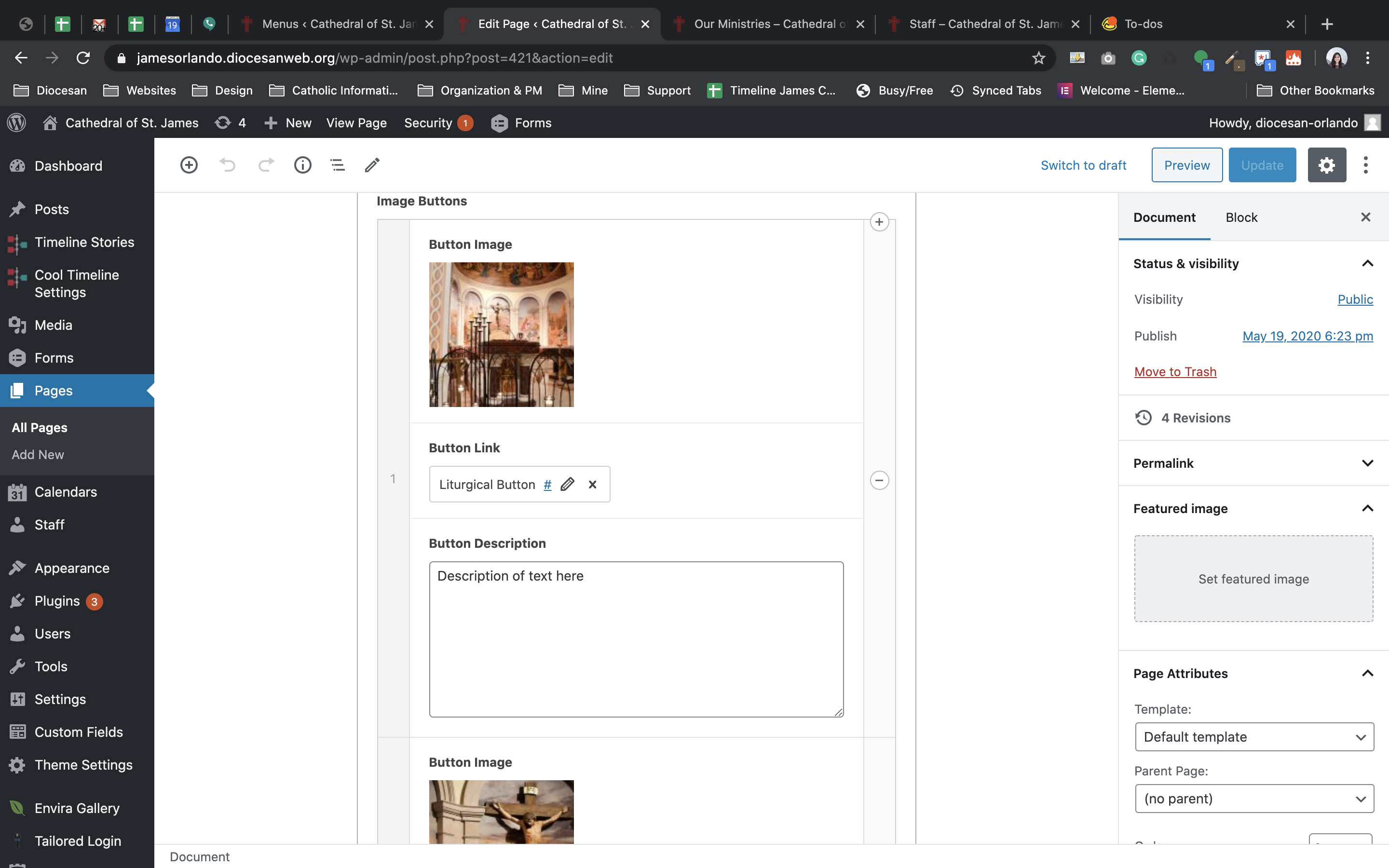Expand the Permalink section
The height and width of the screenshot is (868, 1389).
pos(1367,463)
